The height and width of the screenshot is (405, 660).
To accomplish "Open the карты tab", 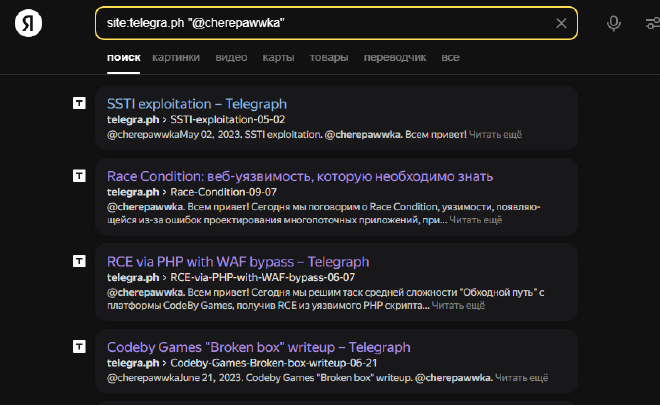I will tap(278, 57).
